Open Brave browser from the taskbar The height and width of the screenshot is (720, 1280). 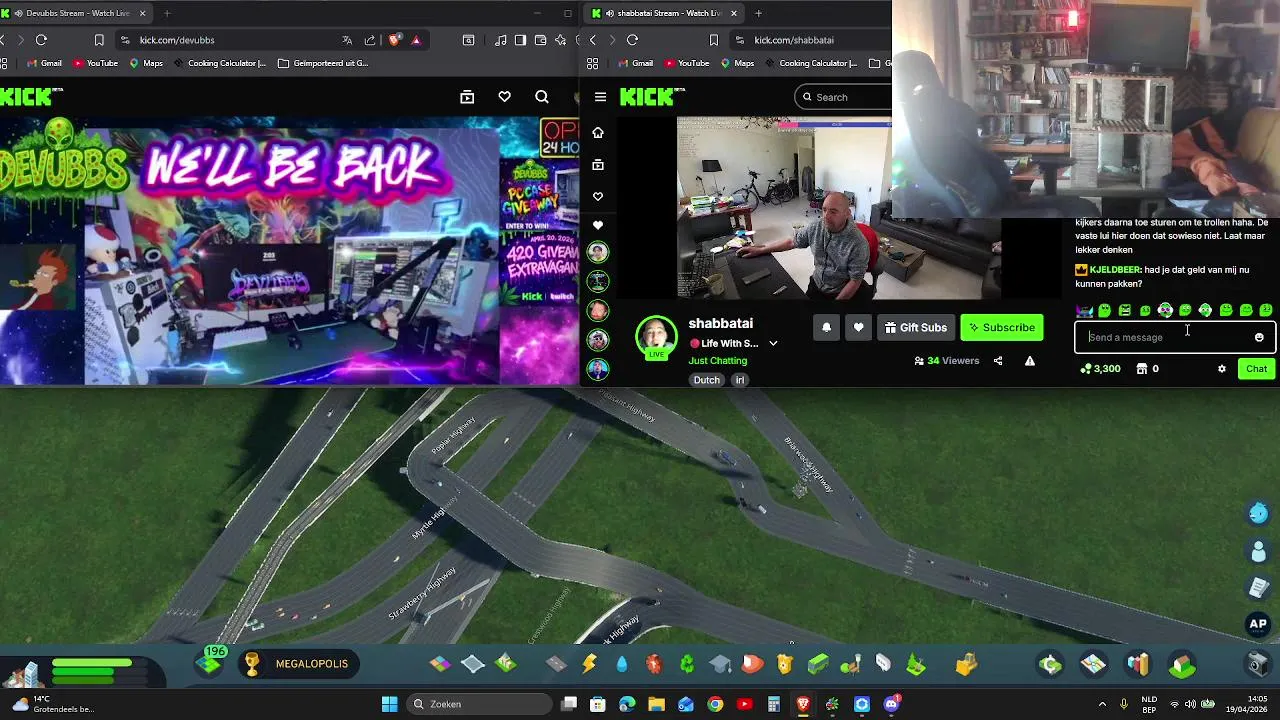pyautogui.click(x=803, y=704)
